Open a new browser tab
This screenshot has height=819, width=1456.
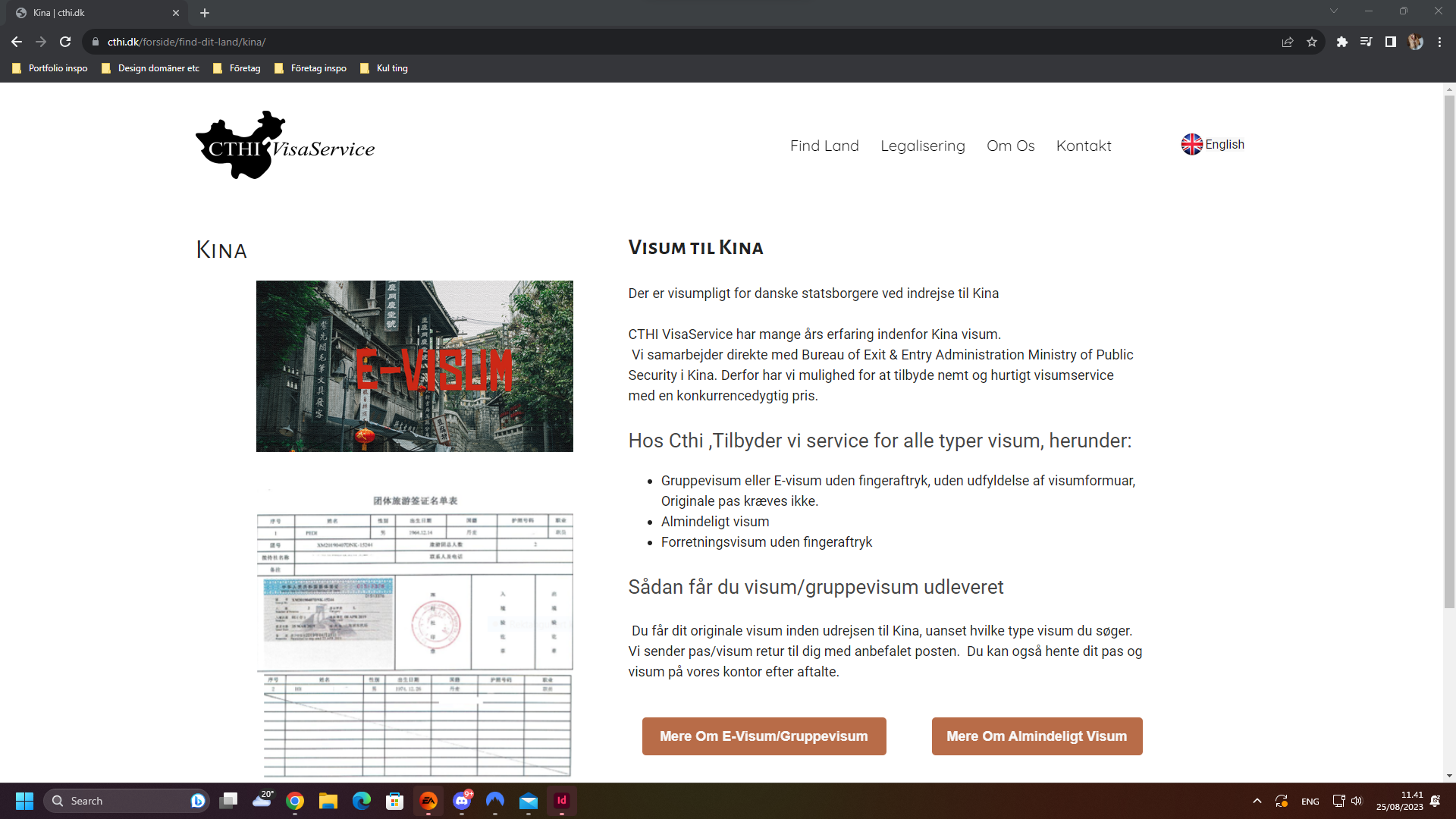(x=205, y=13)
